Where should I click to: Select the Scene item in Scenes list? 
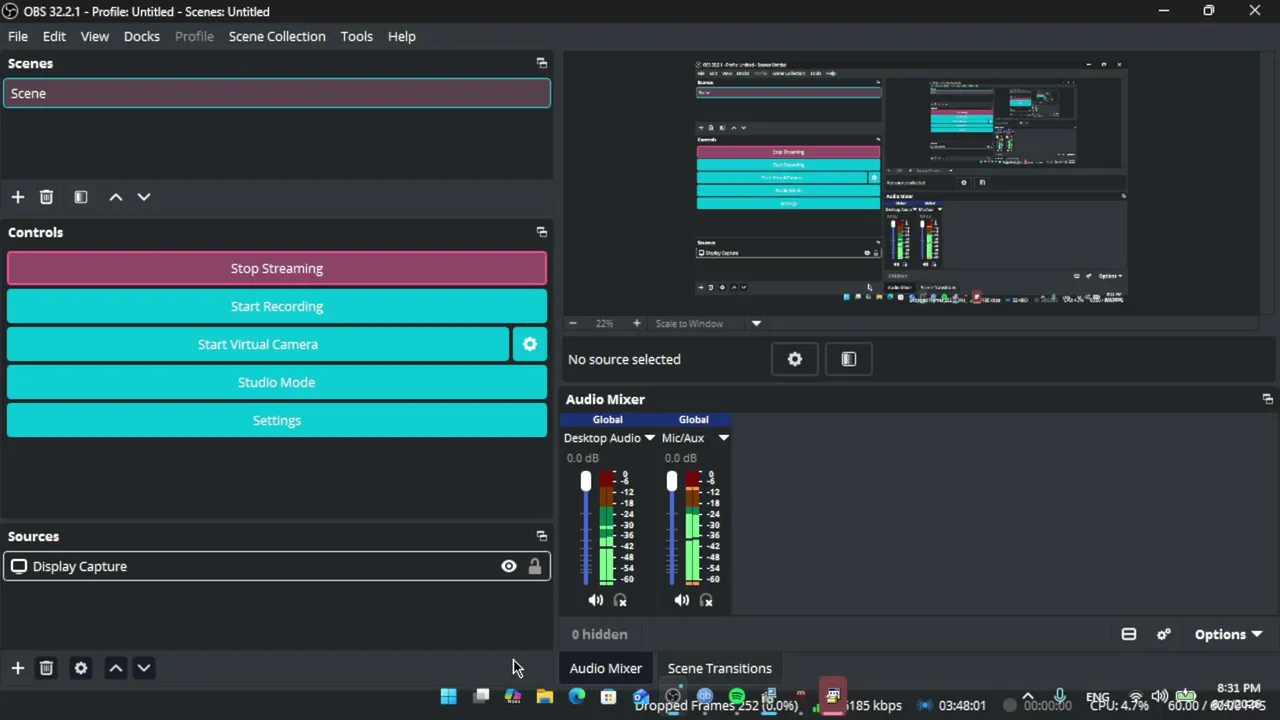pyautogui.click(x=277, y=93)
